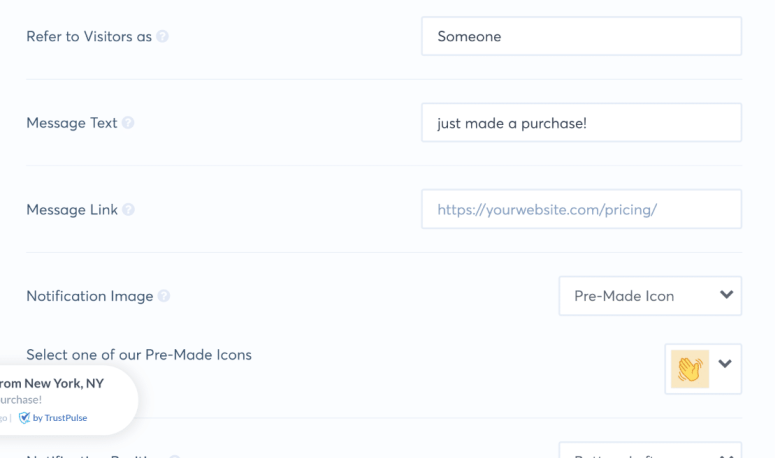
Task: Open the Message Text help tooltip icon
Action: pyautogui.click(x=128, y=123)
